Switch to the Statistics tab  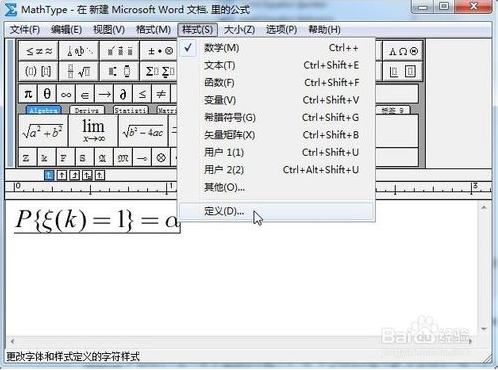130,110
